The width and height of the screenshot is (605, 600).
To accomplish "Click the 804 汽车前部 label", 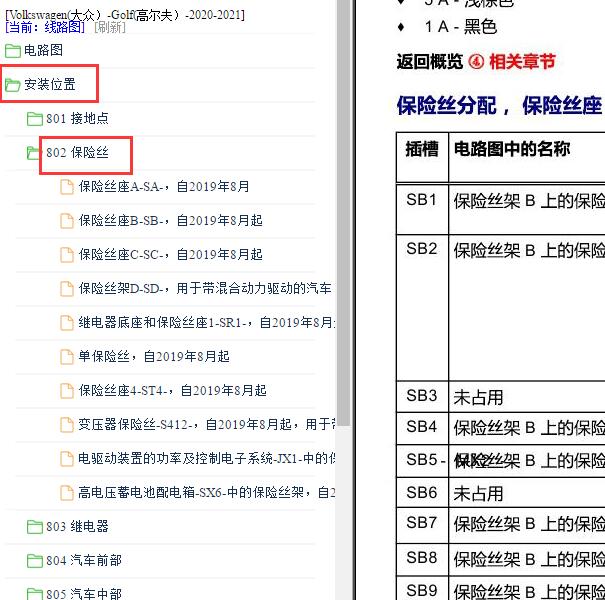I will tap(84, 560).
